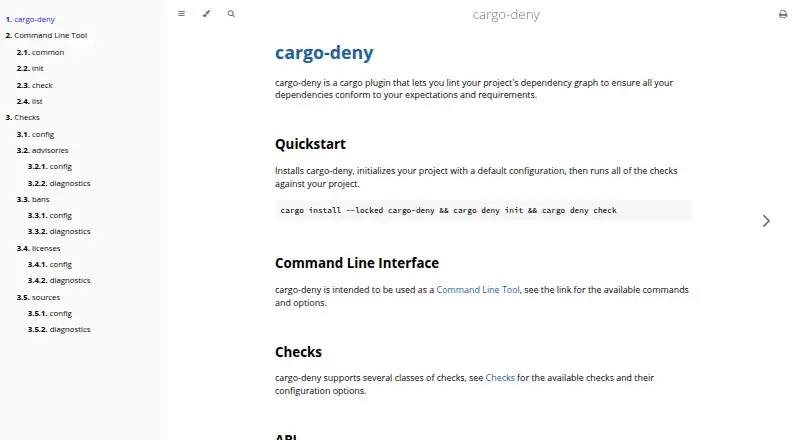Click the cargo install command code block
Image resolution: width=800 pixels, height=440 pixels.
[x=483, y=210]
